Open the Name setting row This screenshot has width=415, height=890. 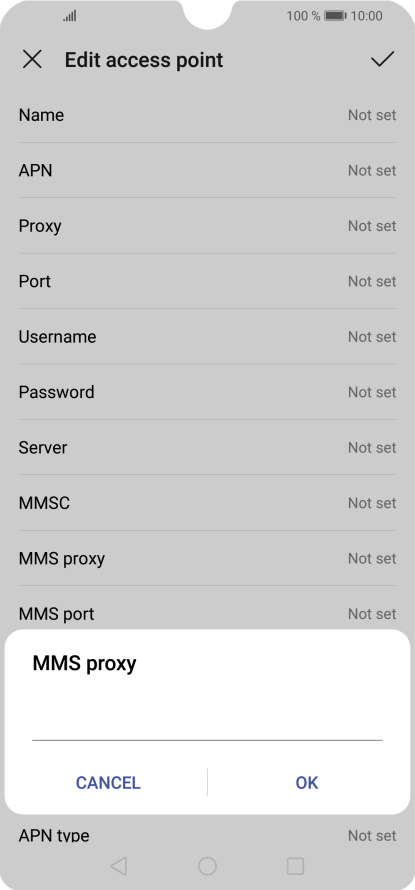pyautogui.click(x=207, y=115)
